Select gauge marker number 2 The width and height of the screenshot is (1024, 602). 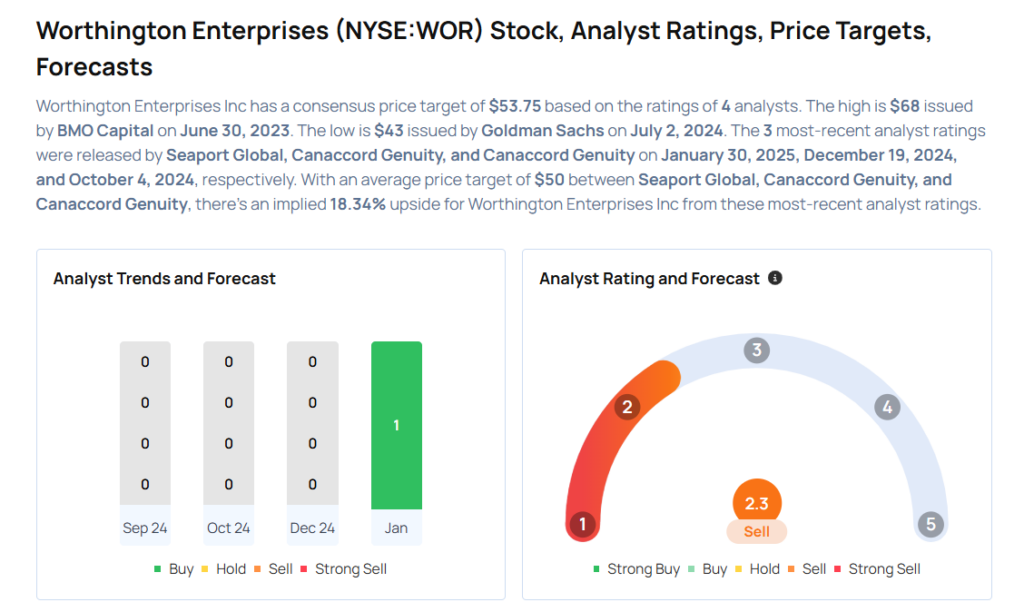(627, 407)
